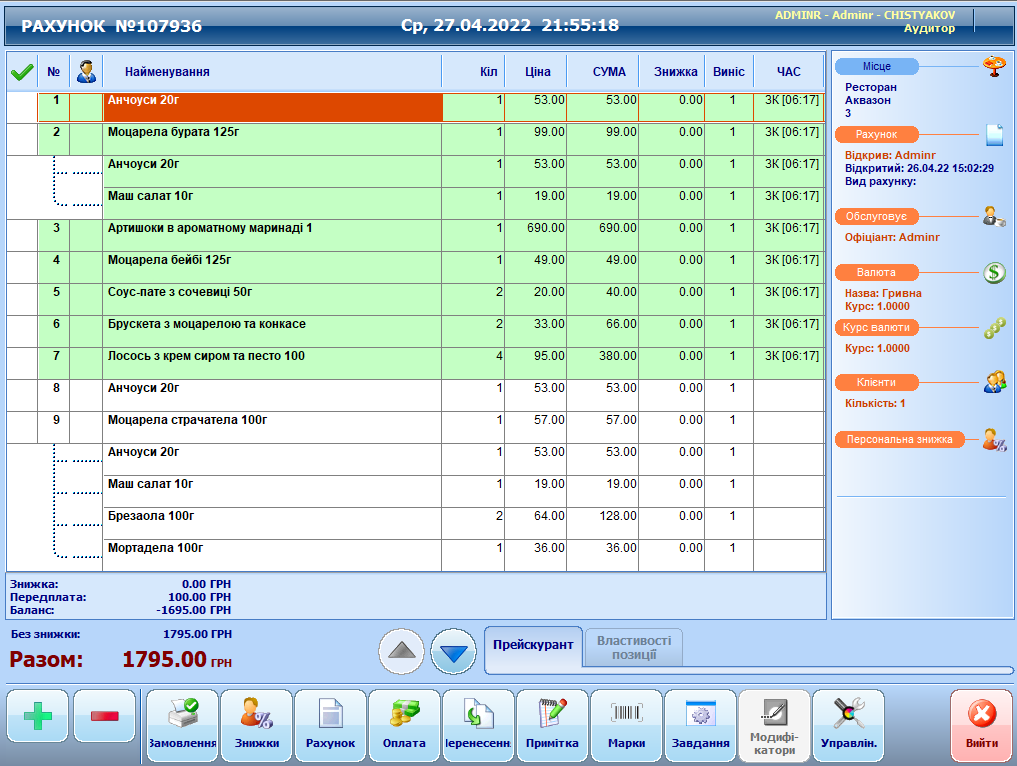Open the Замовлення printer button
The height and width of the screenshot is (766, 1017).
(182, 725)
